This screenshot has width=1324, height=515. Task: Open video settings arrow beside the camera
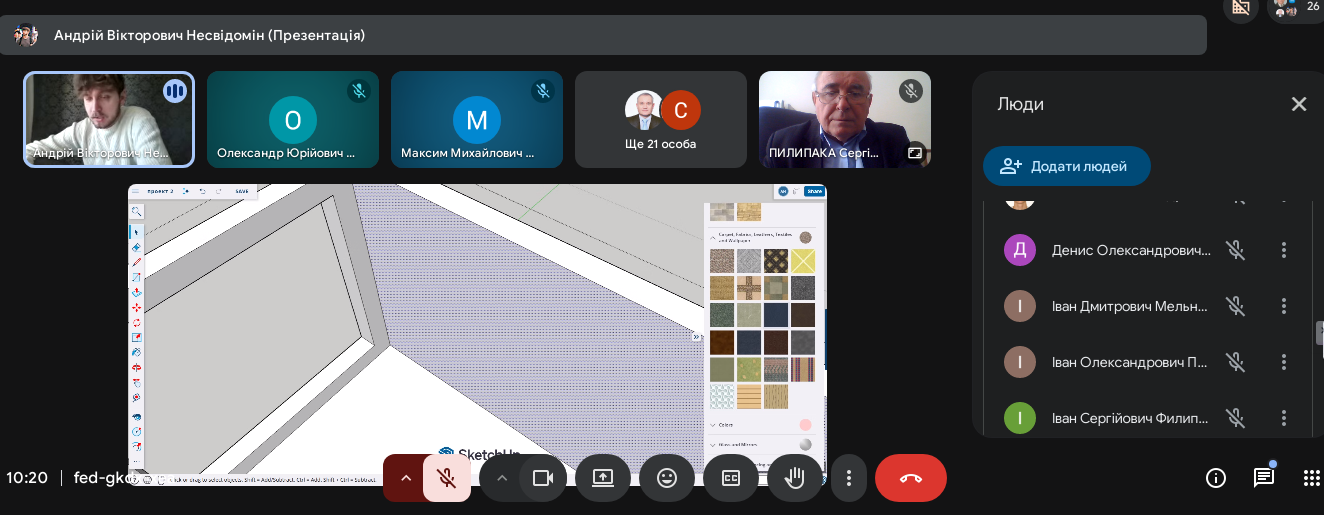502,478
